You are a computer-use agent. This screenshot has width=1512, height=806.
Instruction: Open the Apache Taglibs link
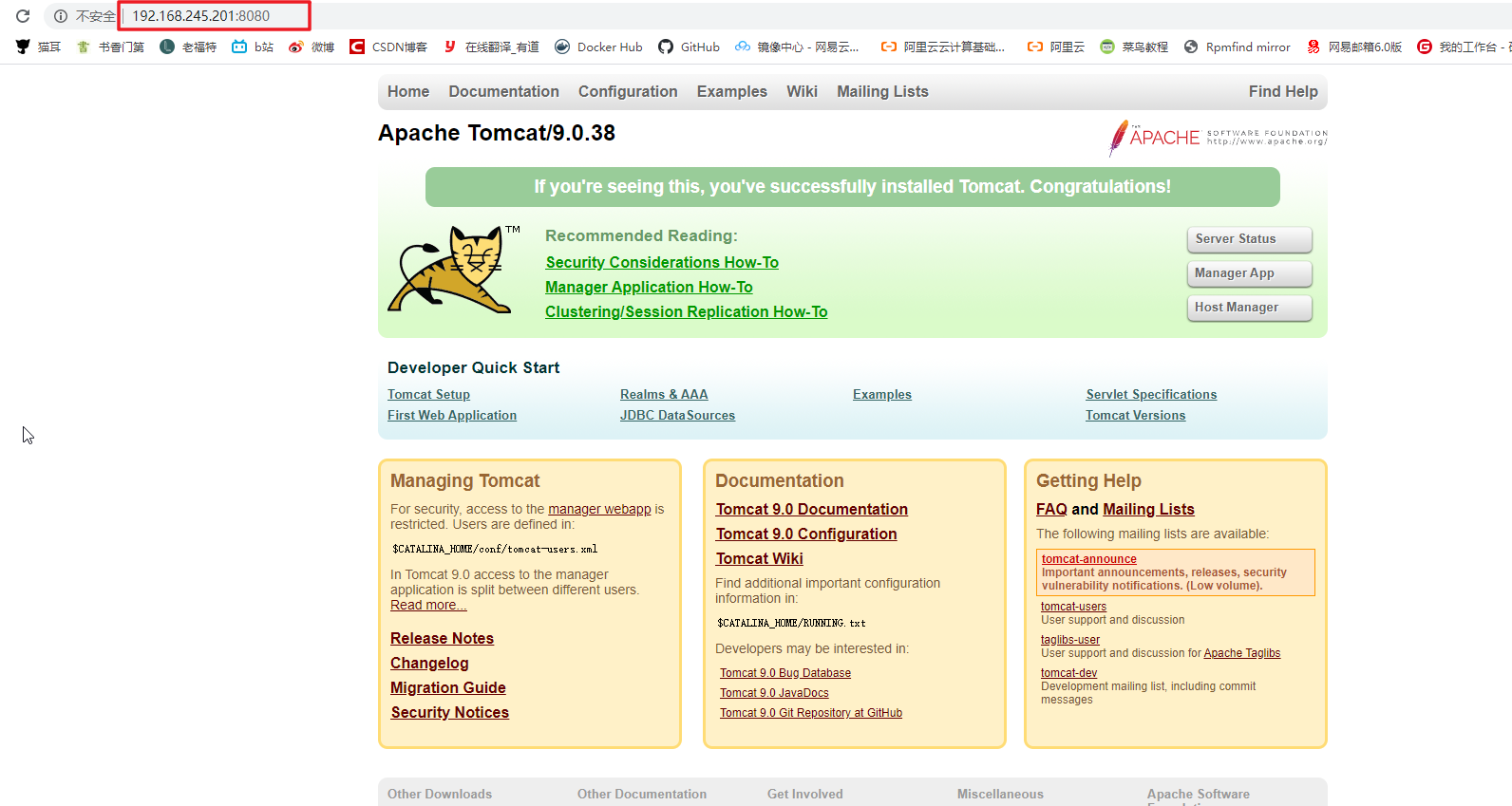pos(1242,653)
